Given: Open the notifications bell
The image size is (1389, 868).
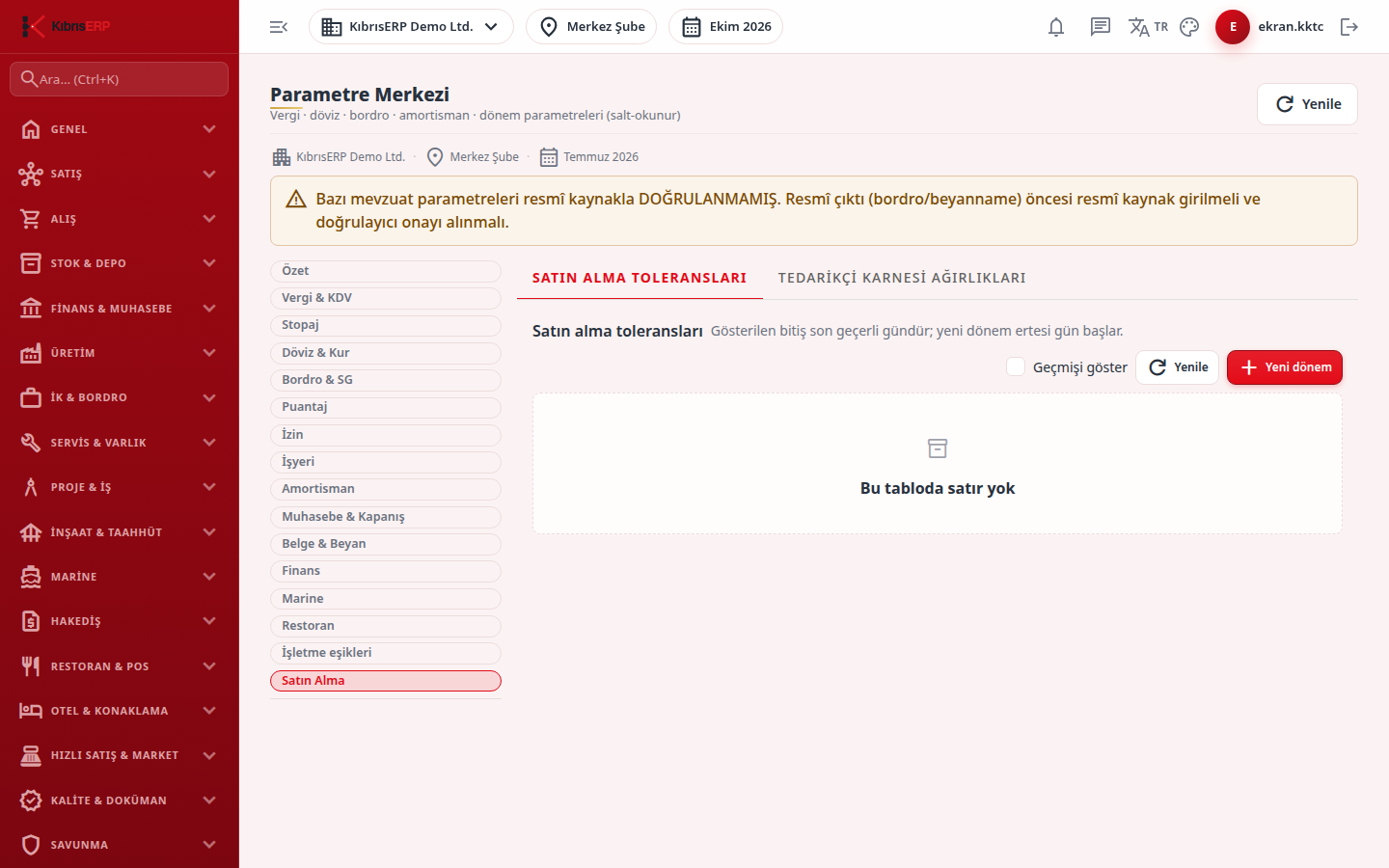Looking at the screenshot, I should (1056, 27).
